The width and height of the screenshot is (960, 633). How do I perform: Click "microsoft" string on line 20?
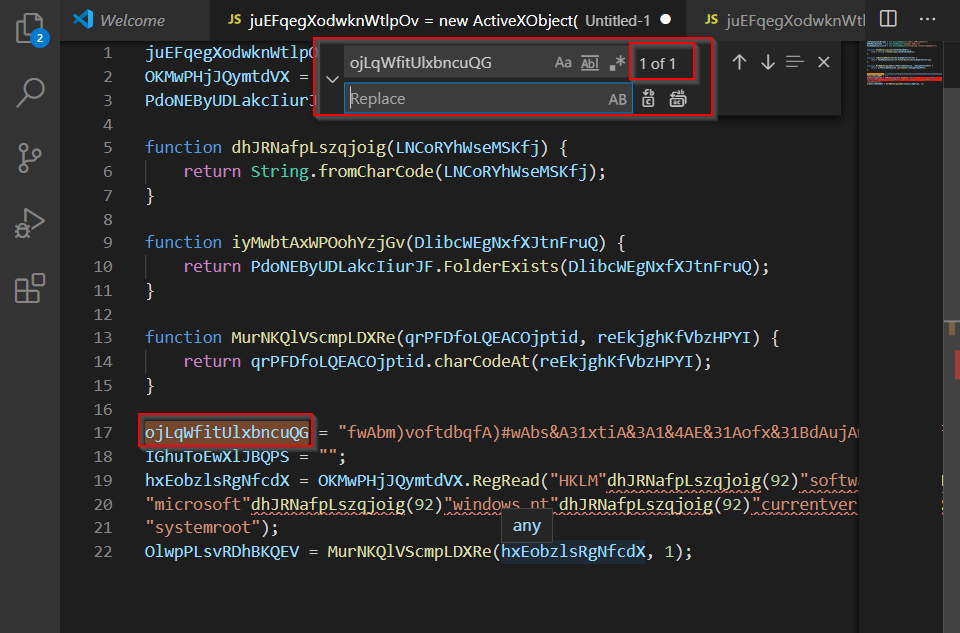point(198,504)
